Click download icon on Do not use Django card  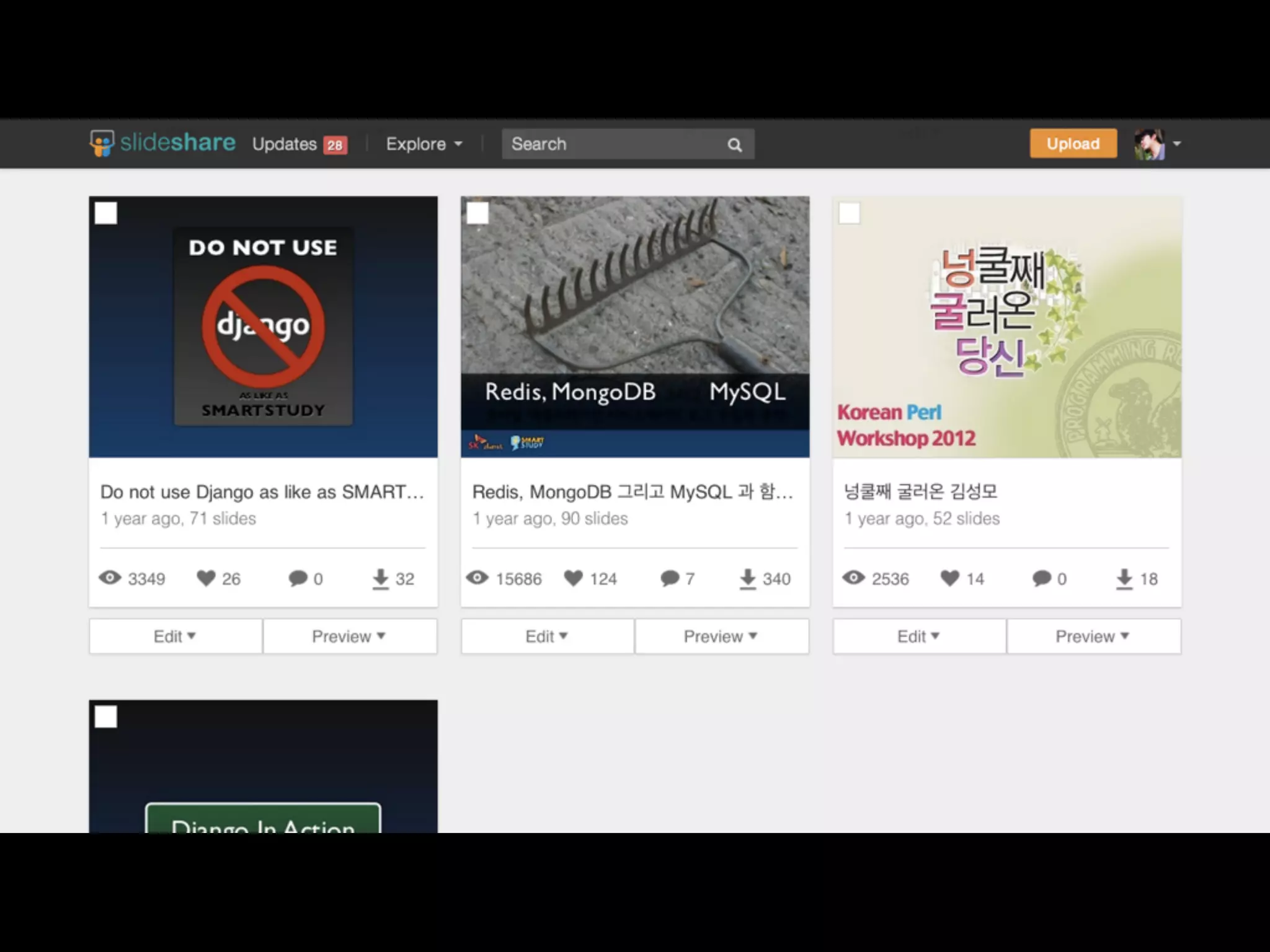coord(380,579)
